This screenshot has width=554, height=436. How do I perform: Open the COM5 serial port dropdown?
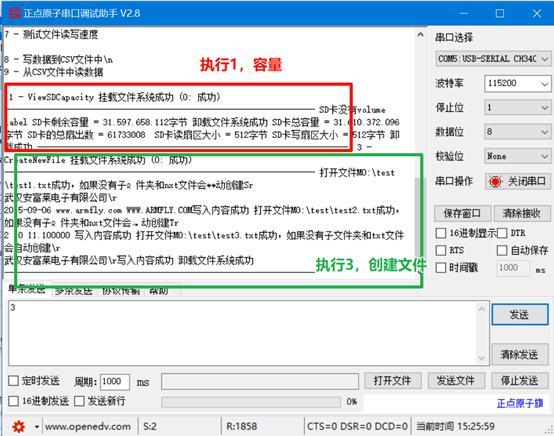(493, 59)
